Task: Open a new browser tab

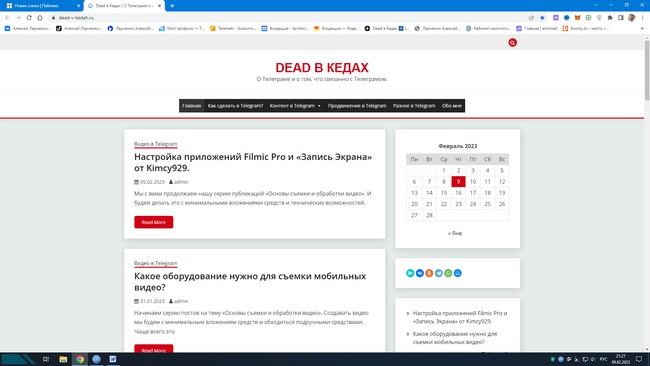Action: (172, 5)
